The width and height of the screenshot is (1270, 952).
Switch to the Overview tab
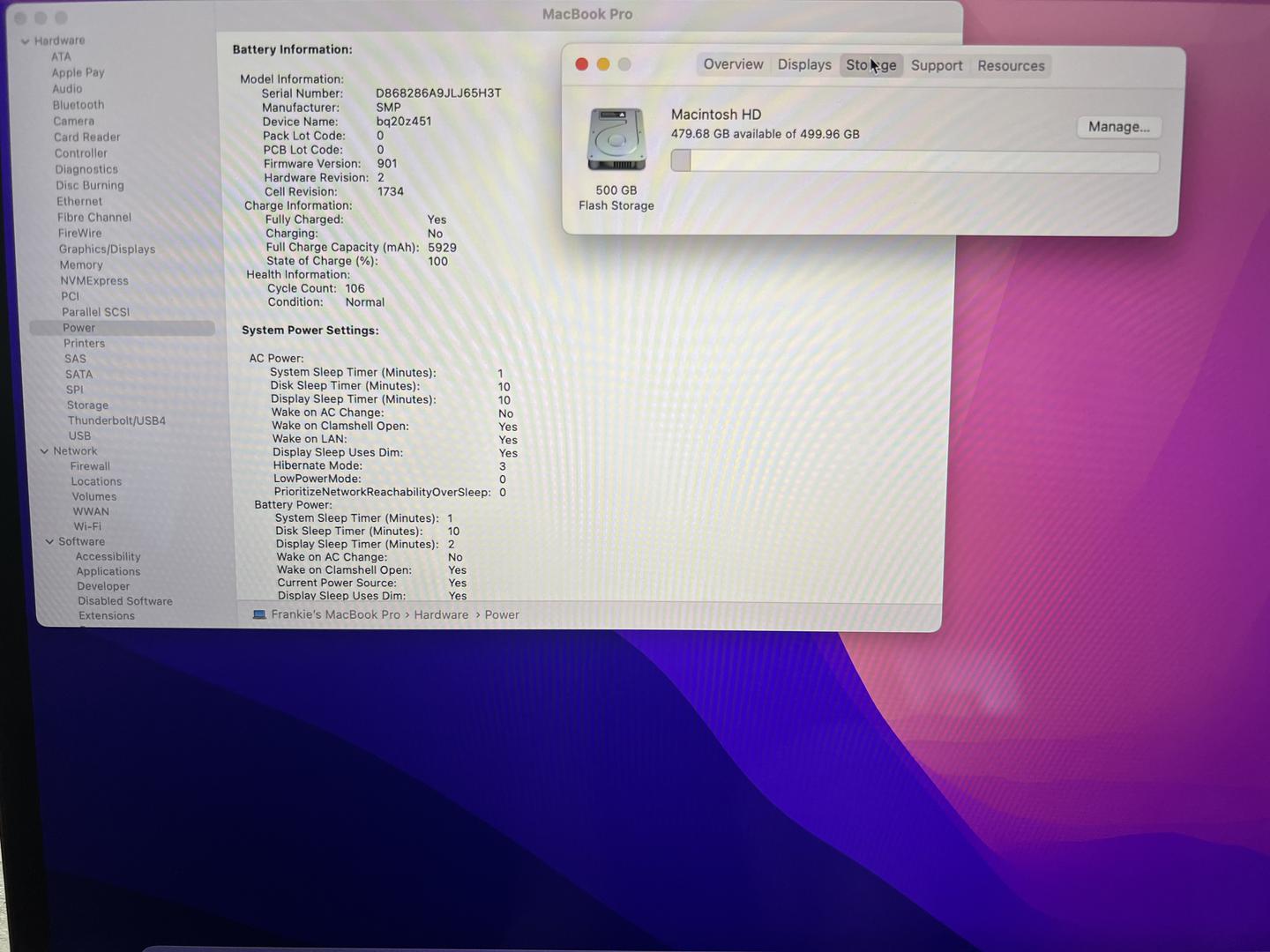tap(733, 65)
